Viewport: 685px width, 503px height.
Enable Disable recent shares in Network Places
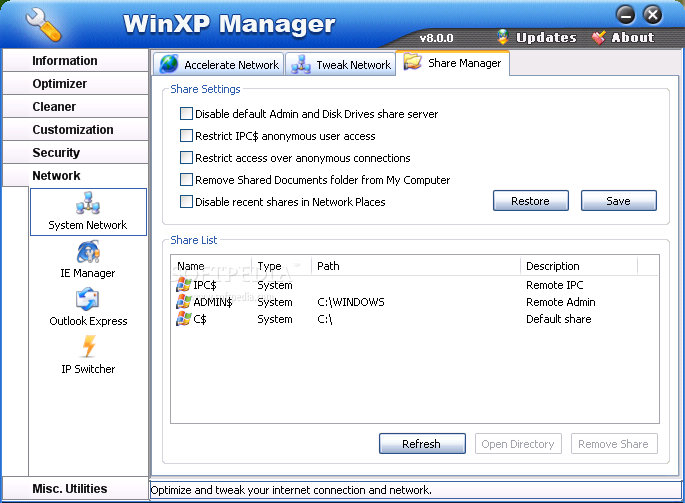pyautogui.click(x=186, y=201)
